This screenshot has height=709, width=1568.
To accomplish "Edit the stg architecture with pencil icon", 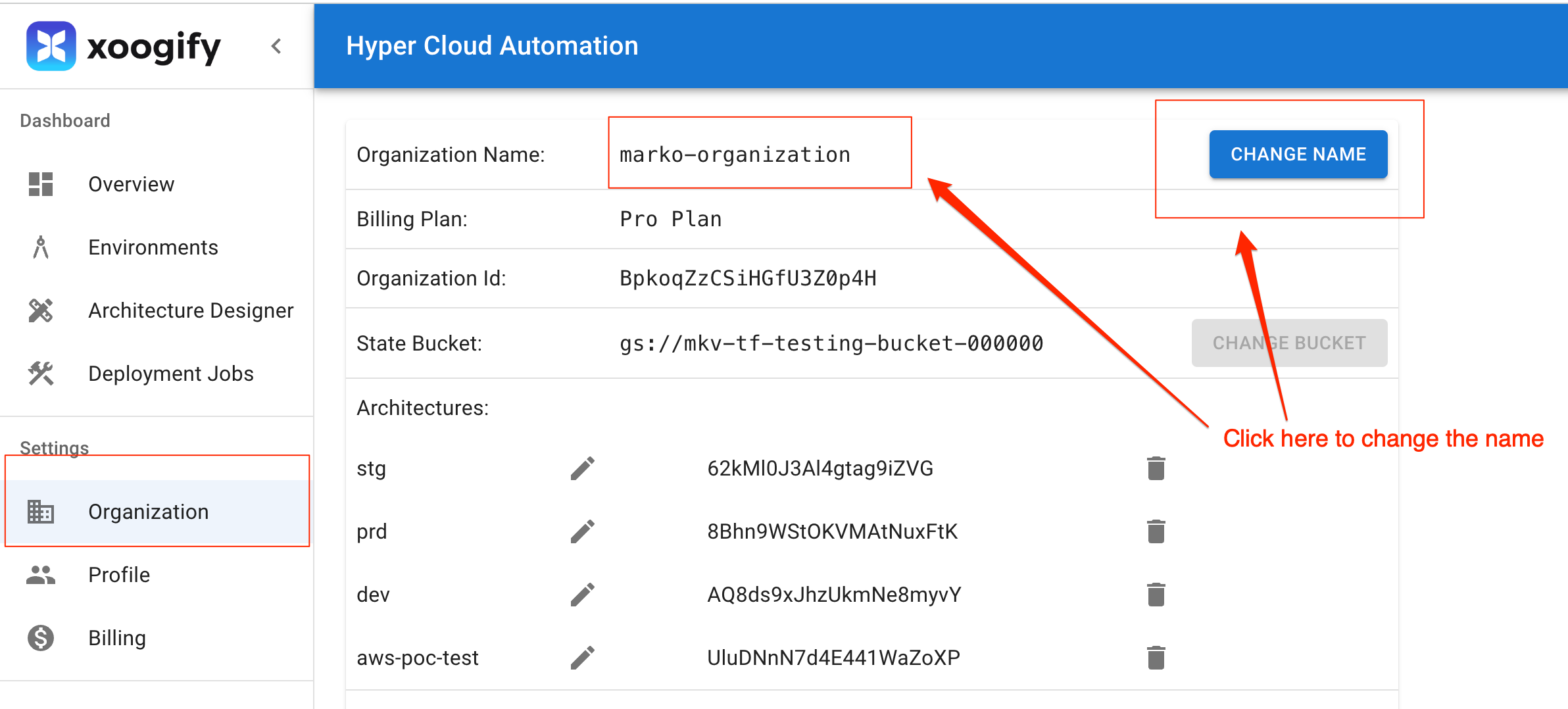I will click(x=582, y=468).
